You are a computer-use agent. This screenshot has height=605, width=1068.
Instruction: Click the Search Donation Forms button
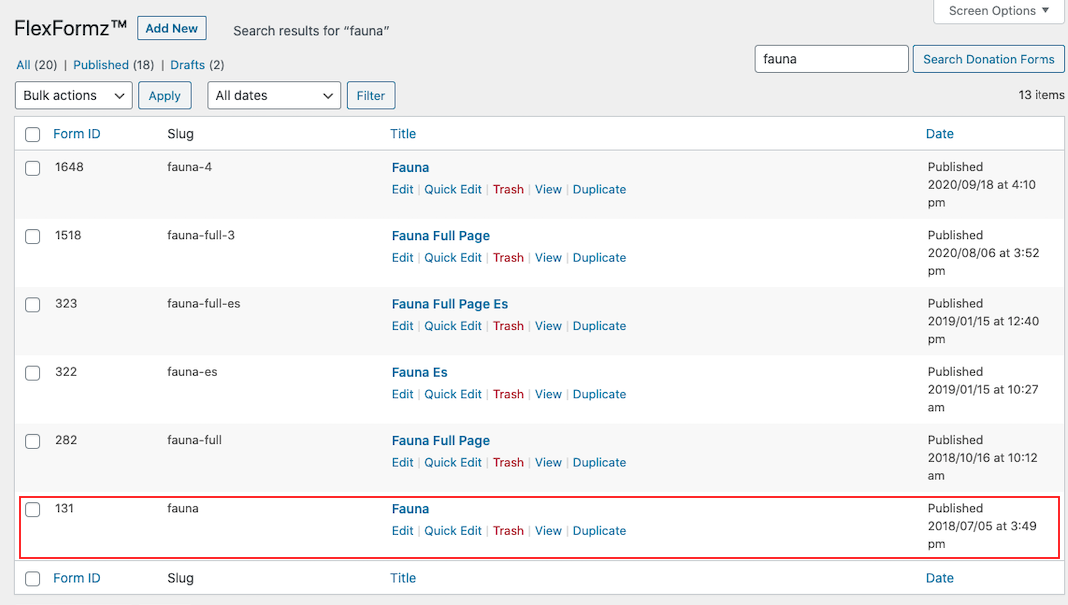pyautogui.click(x=988, y=59)
